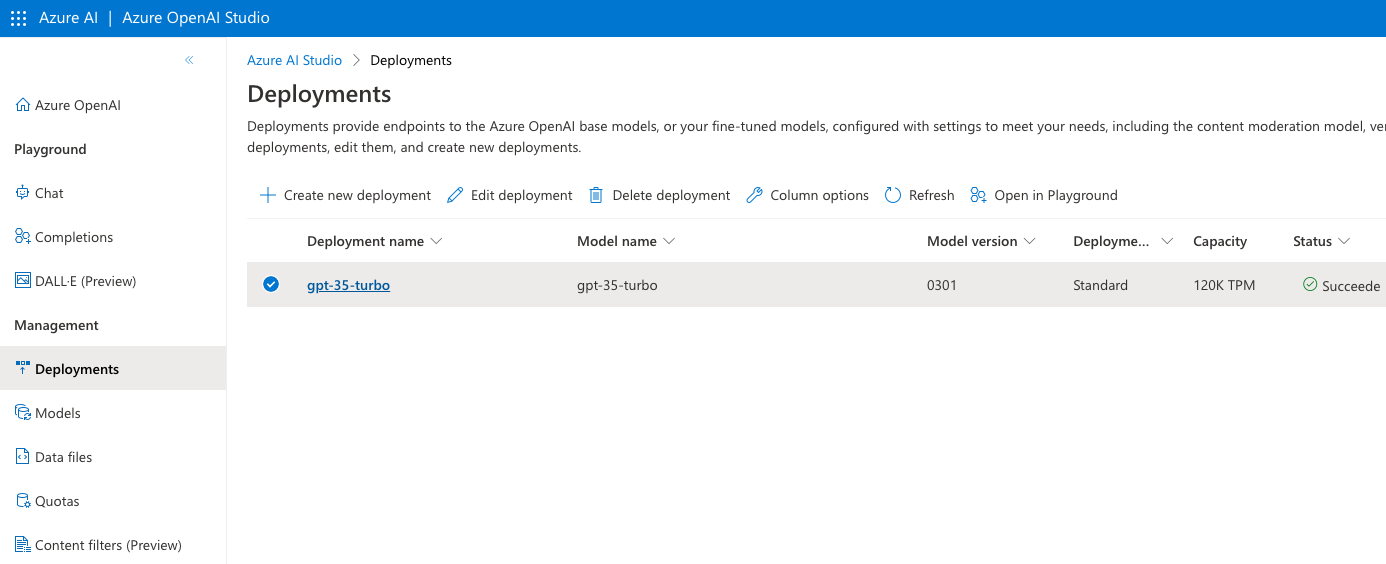Open Model version column sort chevron
Viewport: 1386px width, 564px height.
(1030, 242)
